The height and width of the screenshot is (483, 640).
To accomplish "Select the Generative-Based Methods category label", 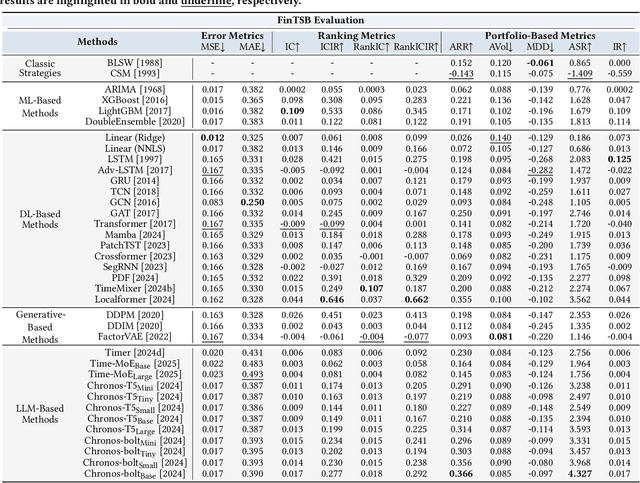I will click(42, 326).
